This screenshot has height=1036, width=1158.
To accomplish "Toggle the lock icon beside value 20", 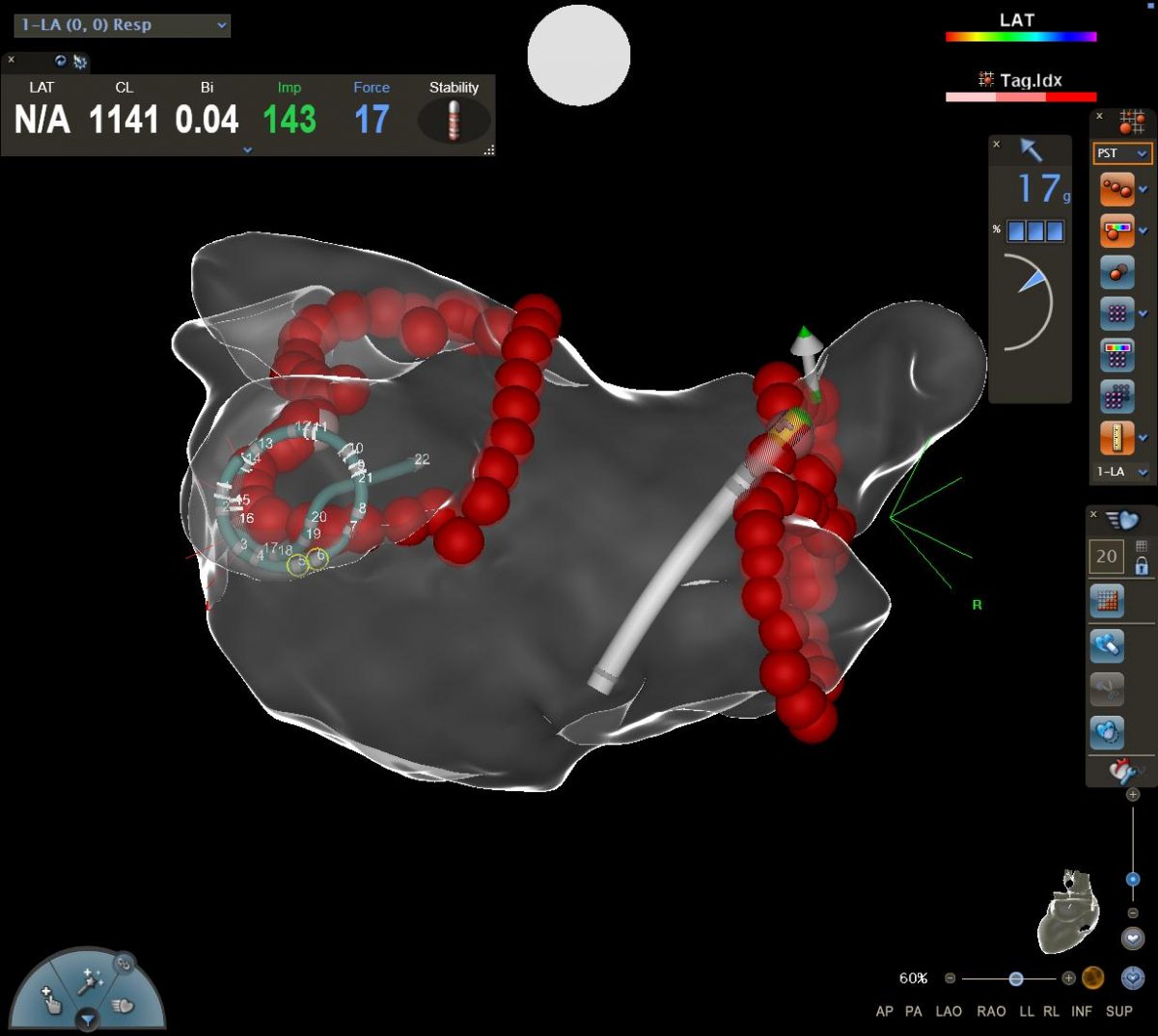I will pos(1142,566).
